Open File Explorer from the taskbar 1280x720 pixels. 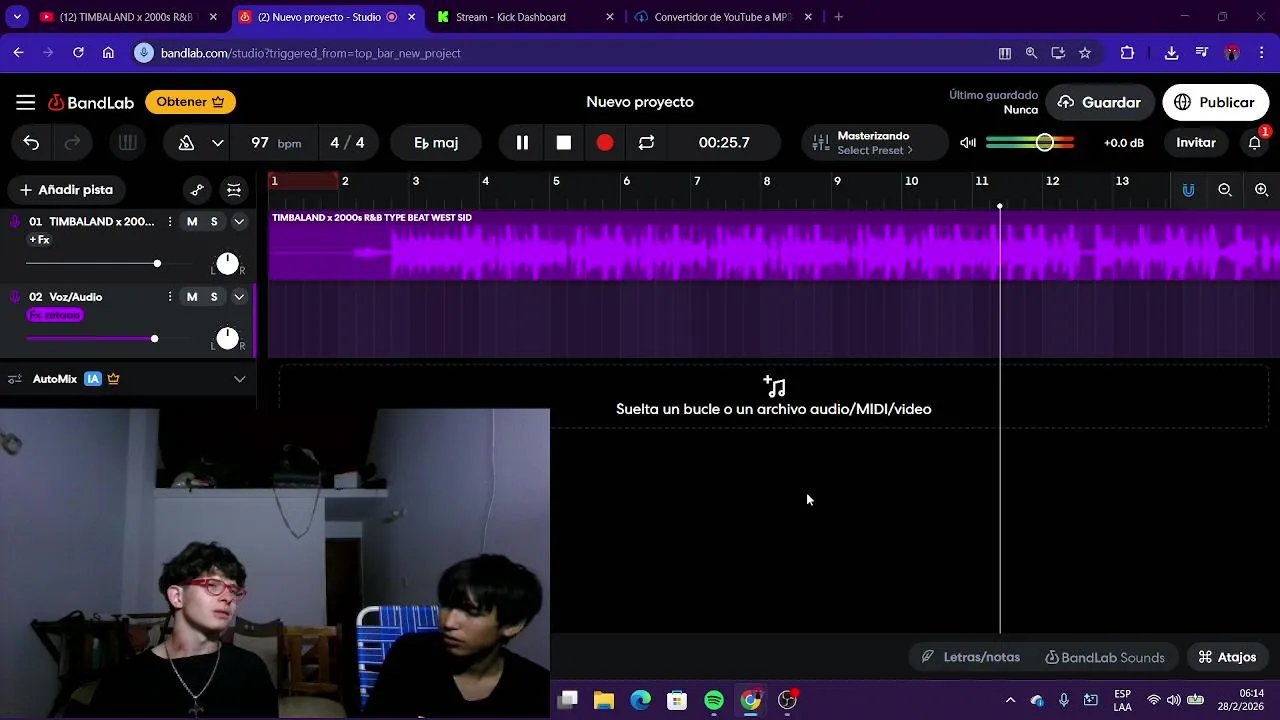tap(604, 701)
